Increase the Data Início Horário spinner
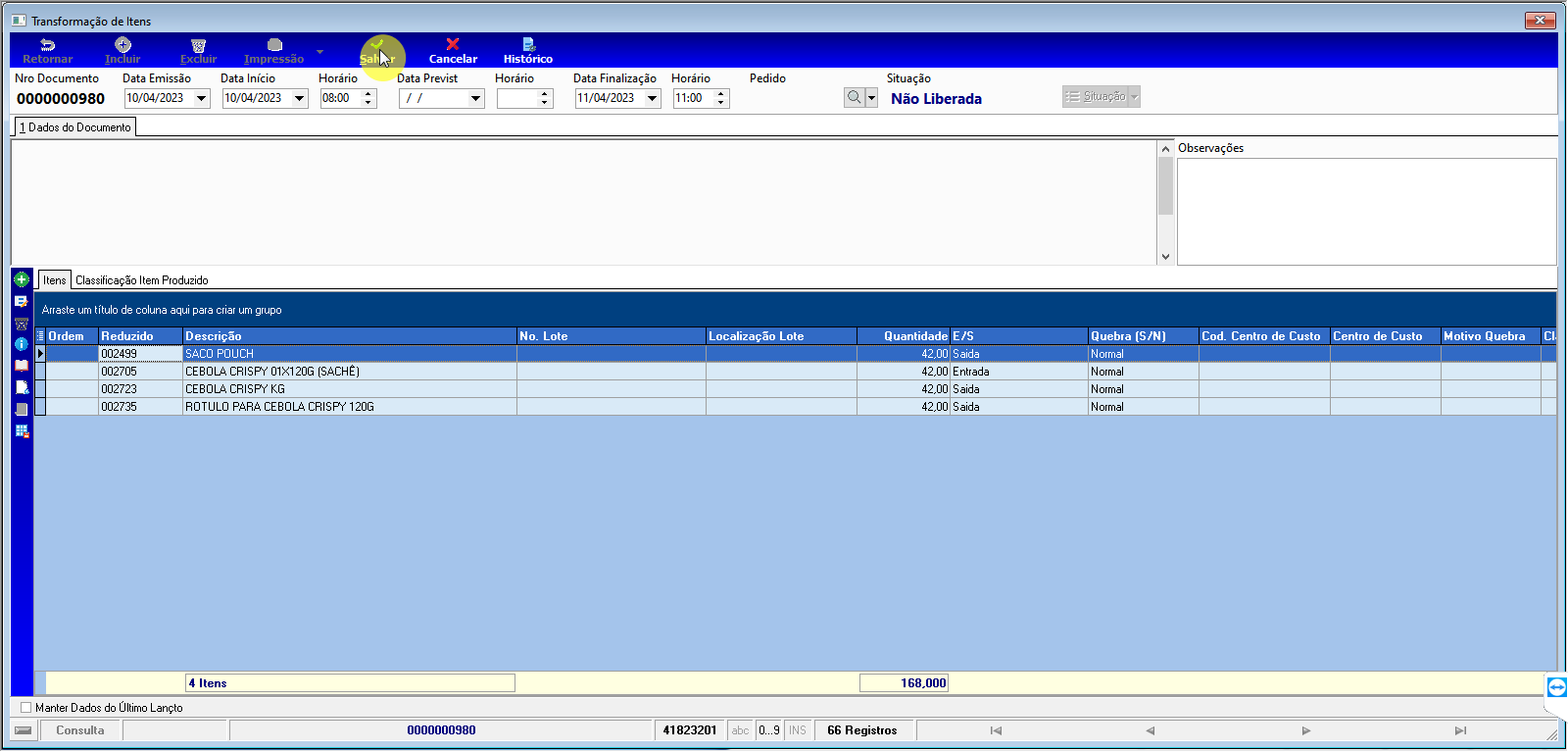Image resolution: width=1568 pixels, height=752 pixels. point(368,94)
